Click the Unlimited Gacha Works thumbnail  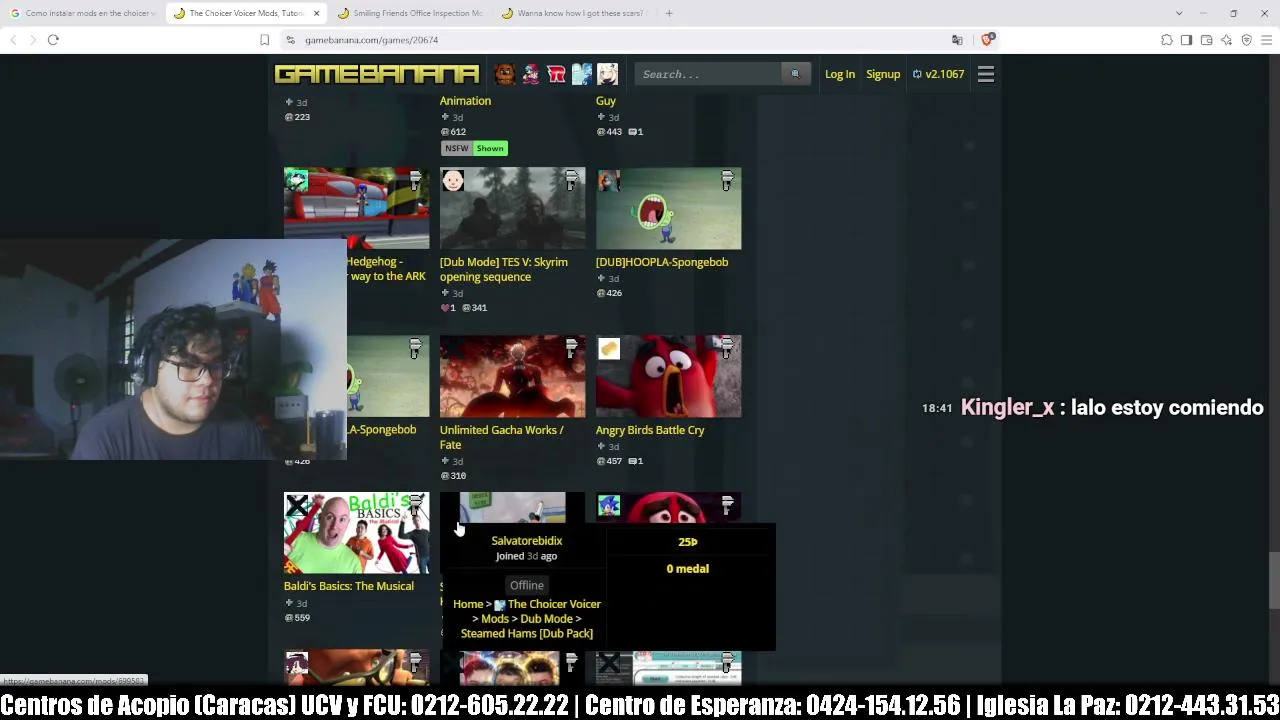(513, 376)
